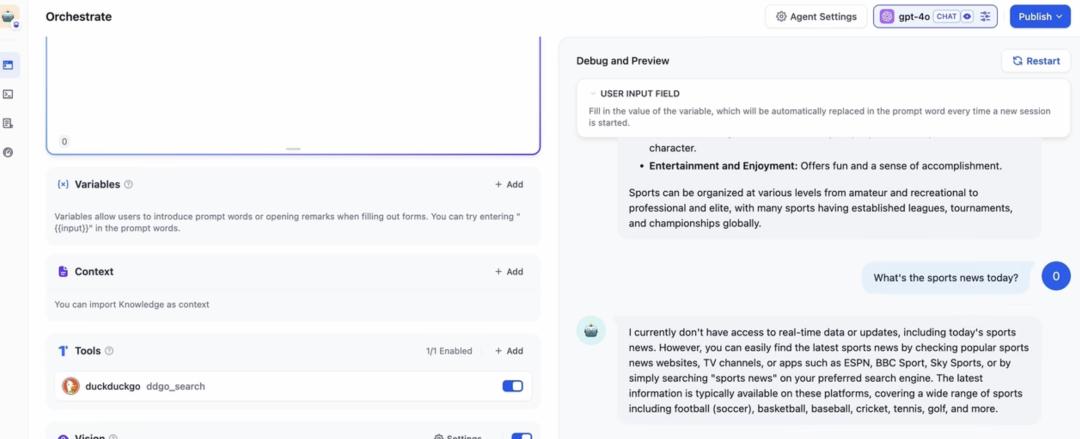Toggle the Vision switch off
This screenshot has height=439, width=1080.
coord(521,436)
